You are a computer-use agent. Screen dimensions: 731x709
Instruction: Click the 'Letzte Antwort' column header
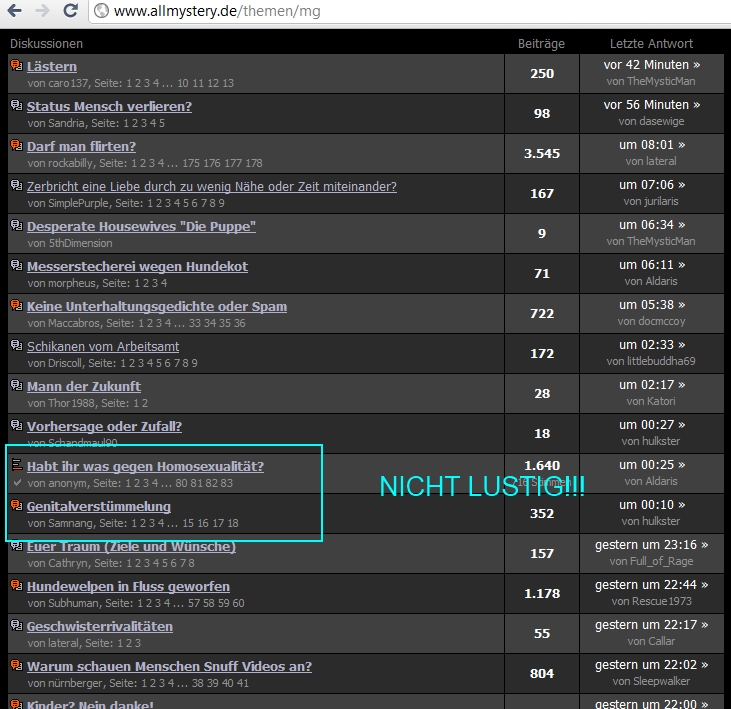pos(651,44)
